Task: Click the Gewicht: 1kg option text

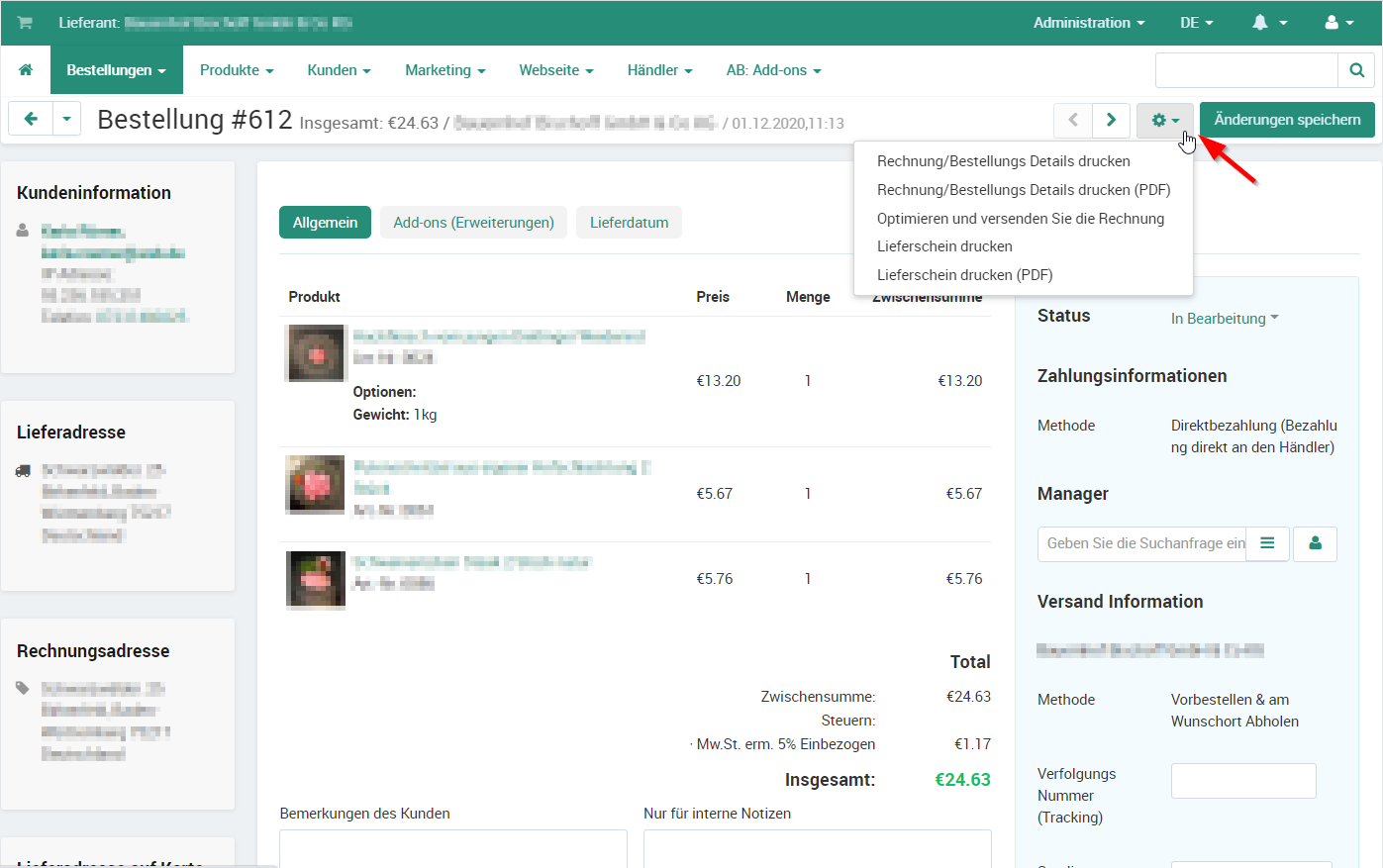Action: coord(395,415)
